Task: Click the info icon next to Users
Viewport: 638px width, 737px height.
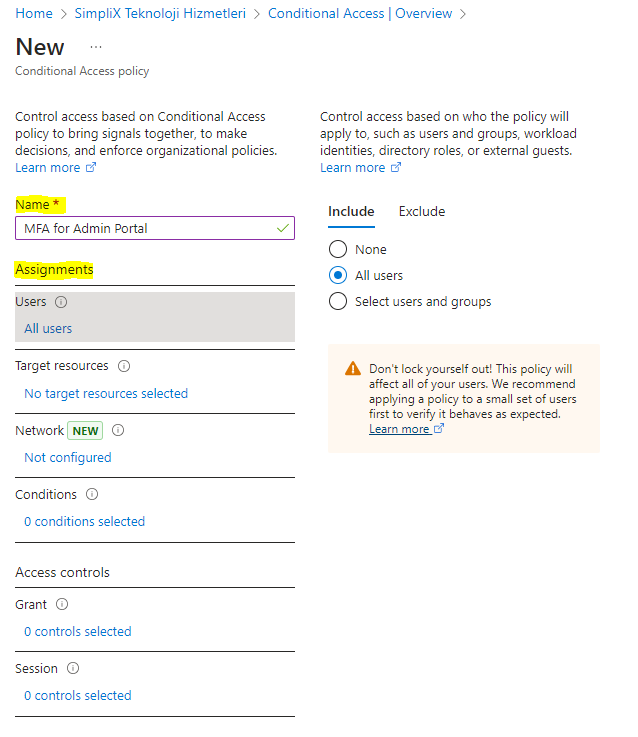Action: pyautogui.click(x=61, y=302)
